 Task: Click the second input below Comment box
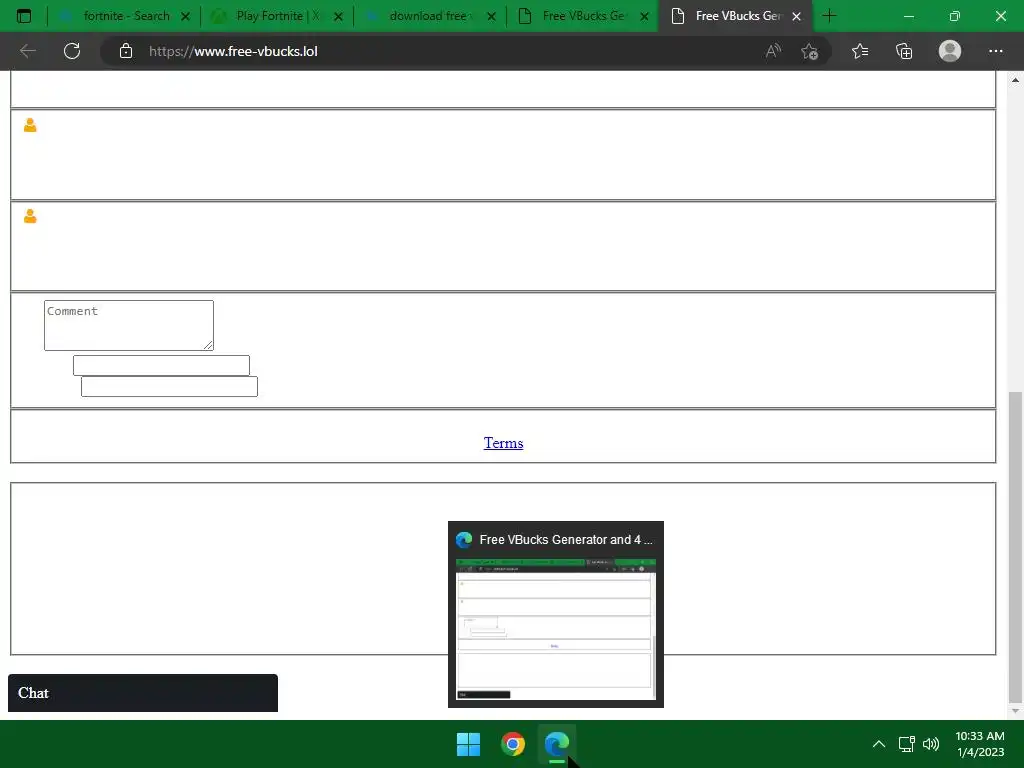[169, 386]
